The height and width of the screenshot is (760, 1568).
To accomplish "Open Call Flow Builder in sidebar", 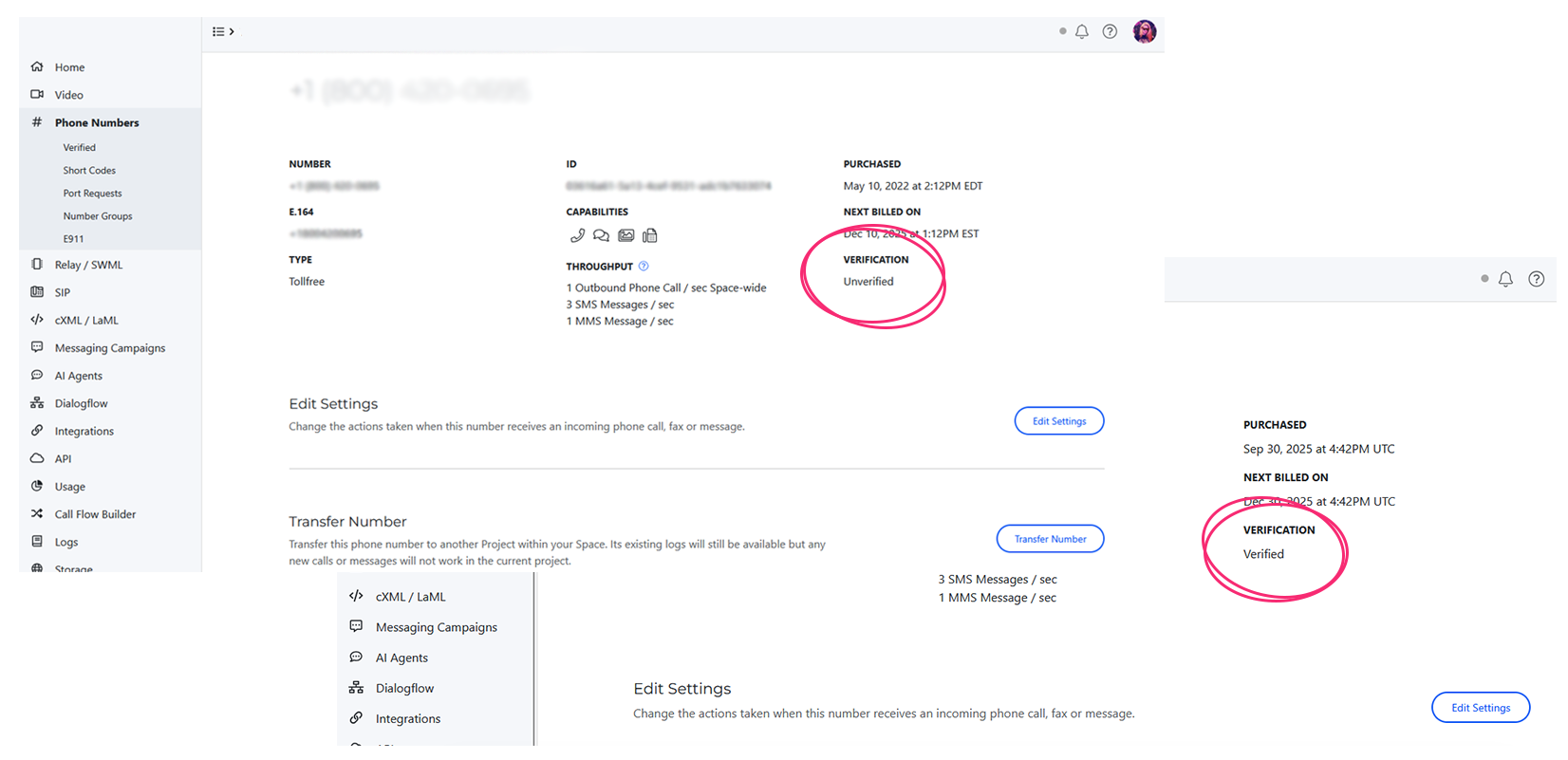I will pyautogui.click(x=95, y=514).
